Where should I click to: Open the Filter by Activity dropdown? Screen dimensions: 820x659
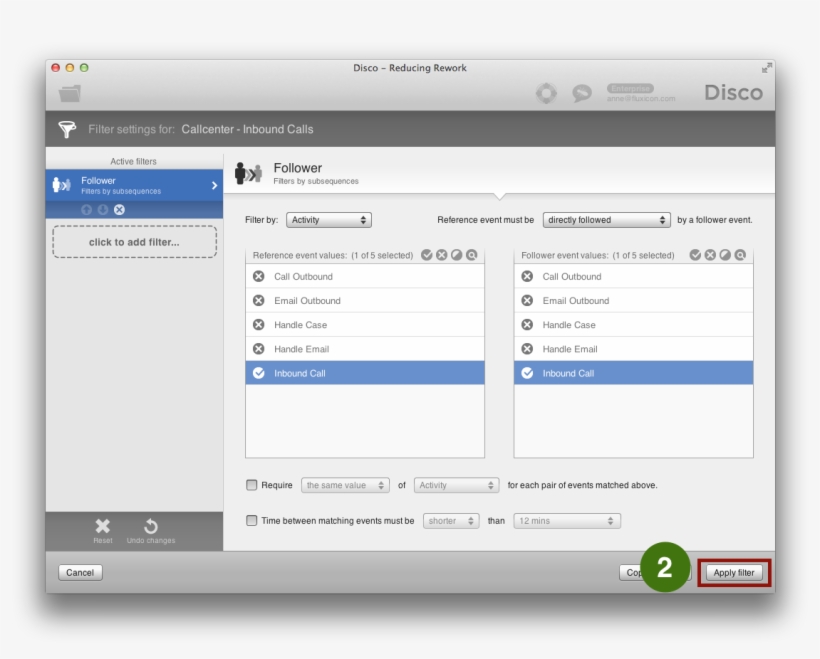(x=329, y=220)
